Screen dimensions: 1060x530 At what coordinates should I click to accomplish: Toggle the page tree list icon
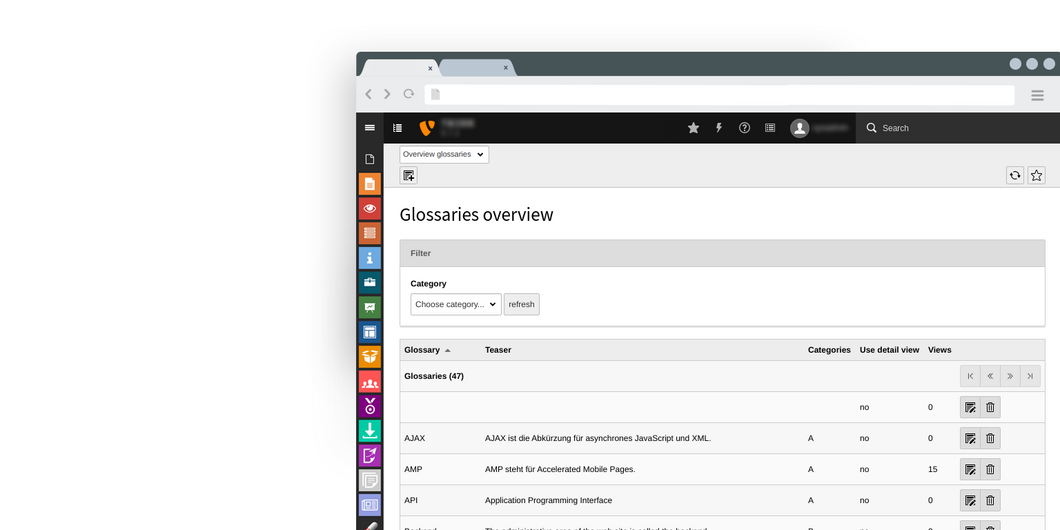(x=398, y=128)
